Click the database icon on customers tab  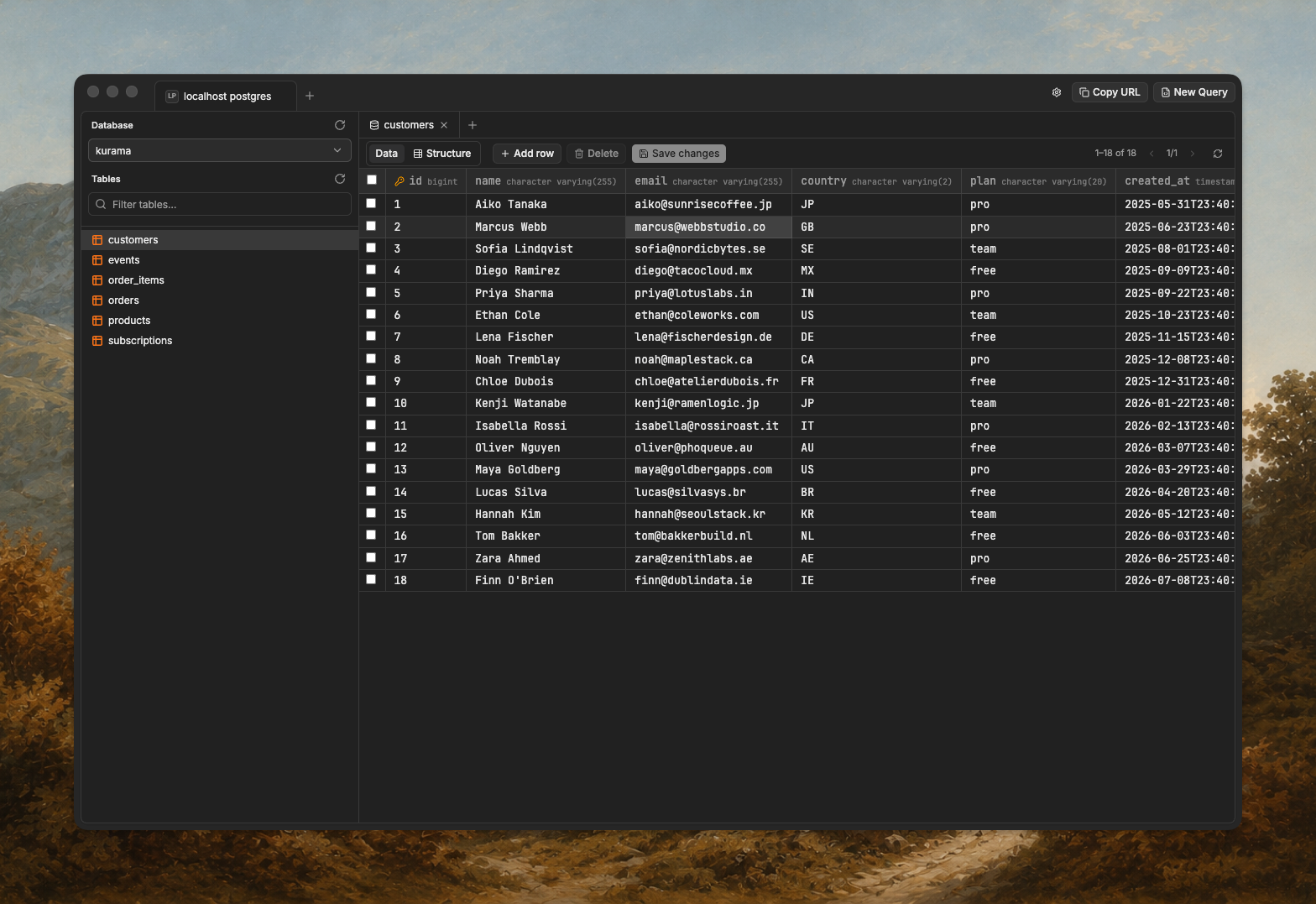(374, 125)
